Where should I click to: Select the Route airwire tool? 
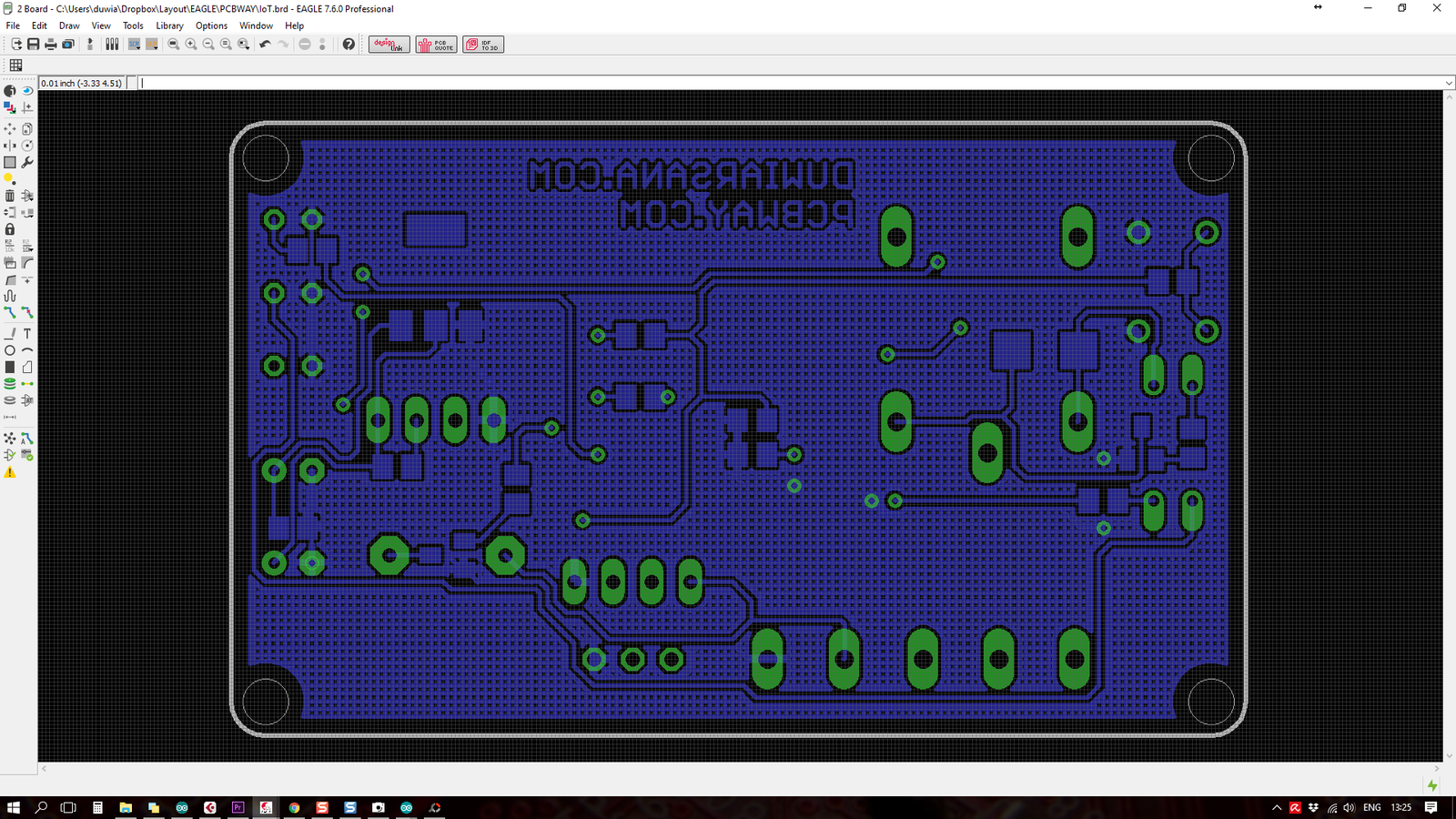point(10,312)
